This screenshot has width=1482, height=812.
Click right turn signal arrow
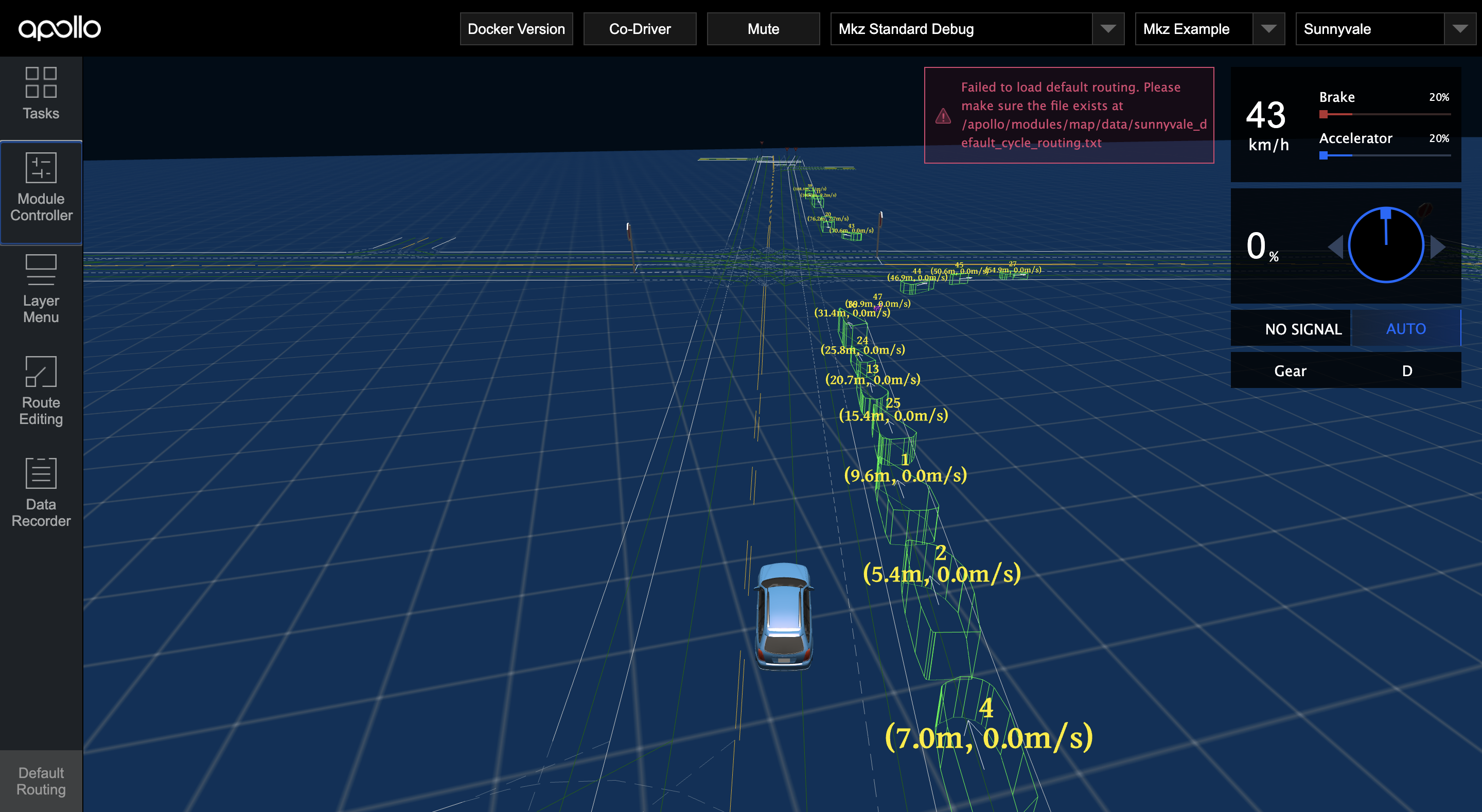[1438, 247]
